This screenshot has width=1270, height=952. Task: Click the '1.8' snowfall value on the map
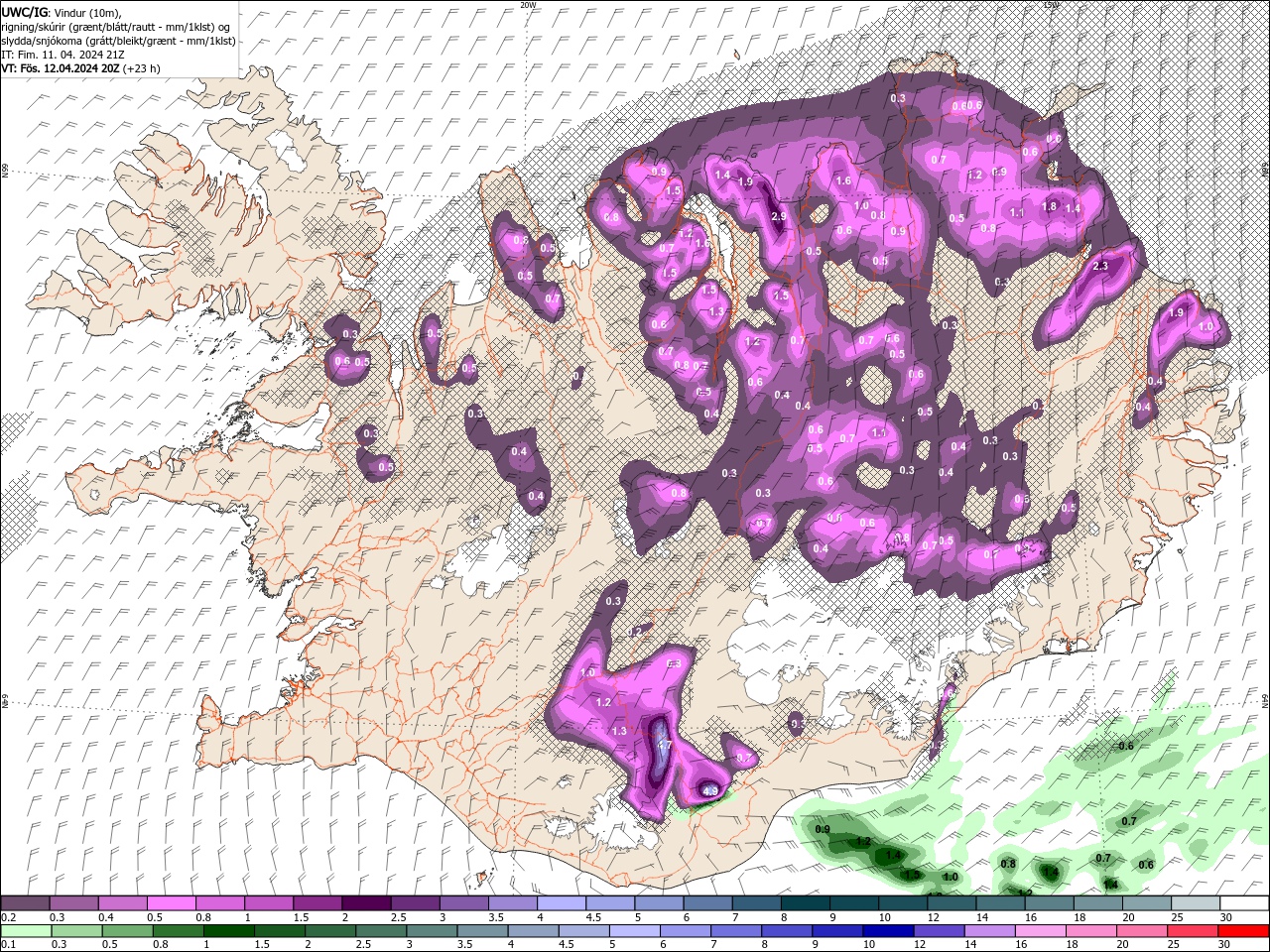coord(1050,206)
